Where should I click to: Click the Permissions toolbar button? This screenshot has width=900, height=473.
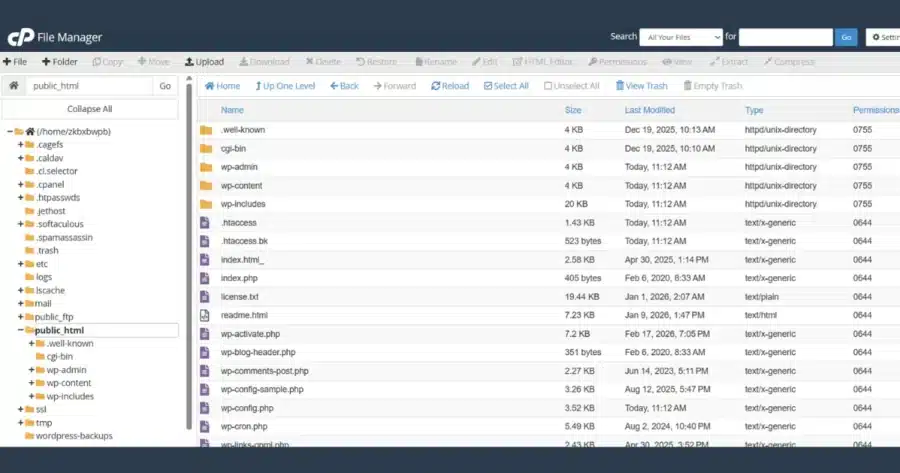[618, 61]
